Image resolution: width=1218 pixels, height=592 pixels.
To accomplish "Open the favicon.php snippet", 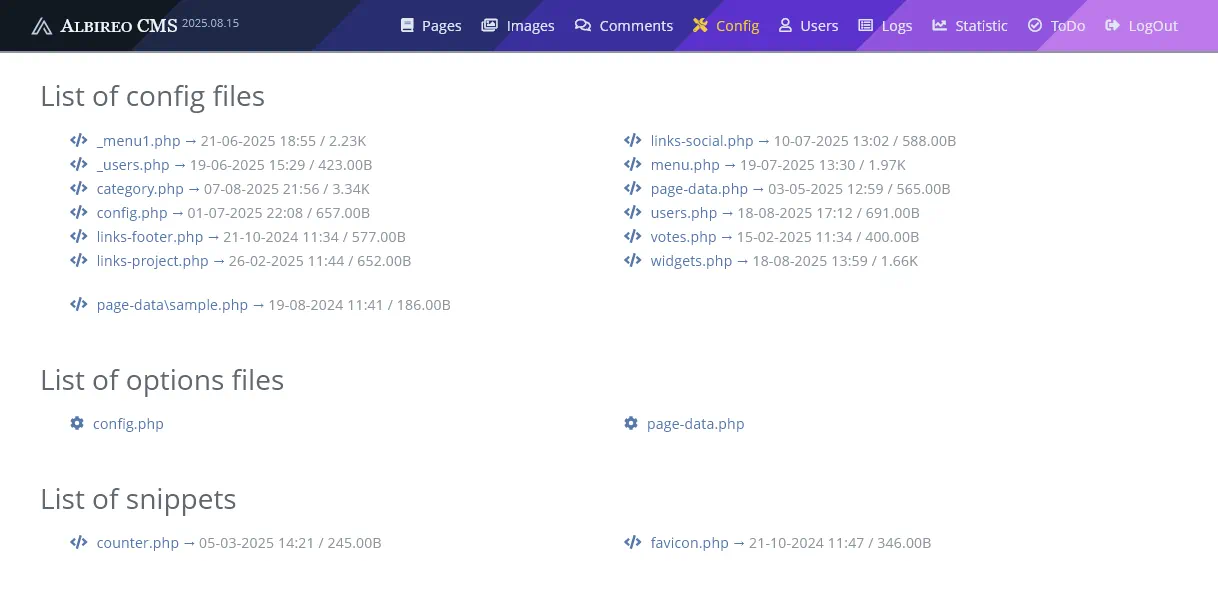I will coord(689,542).
